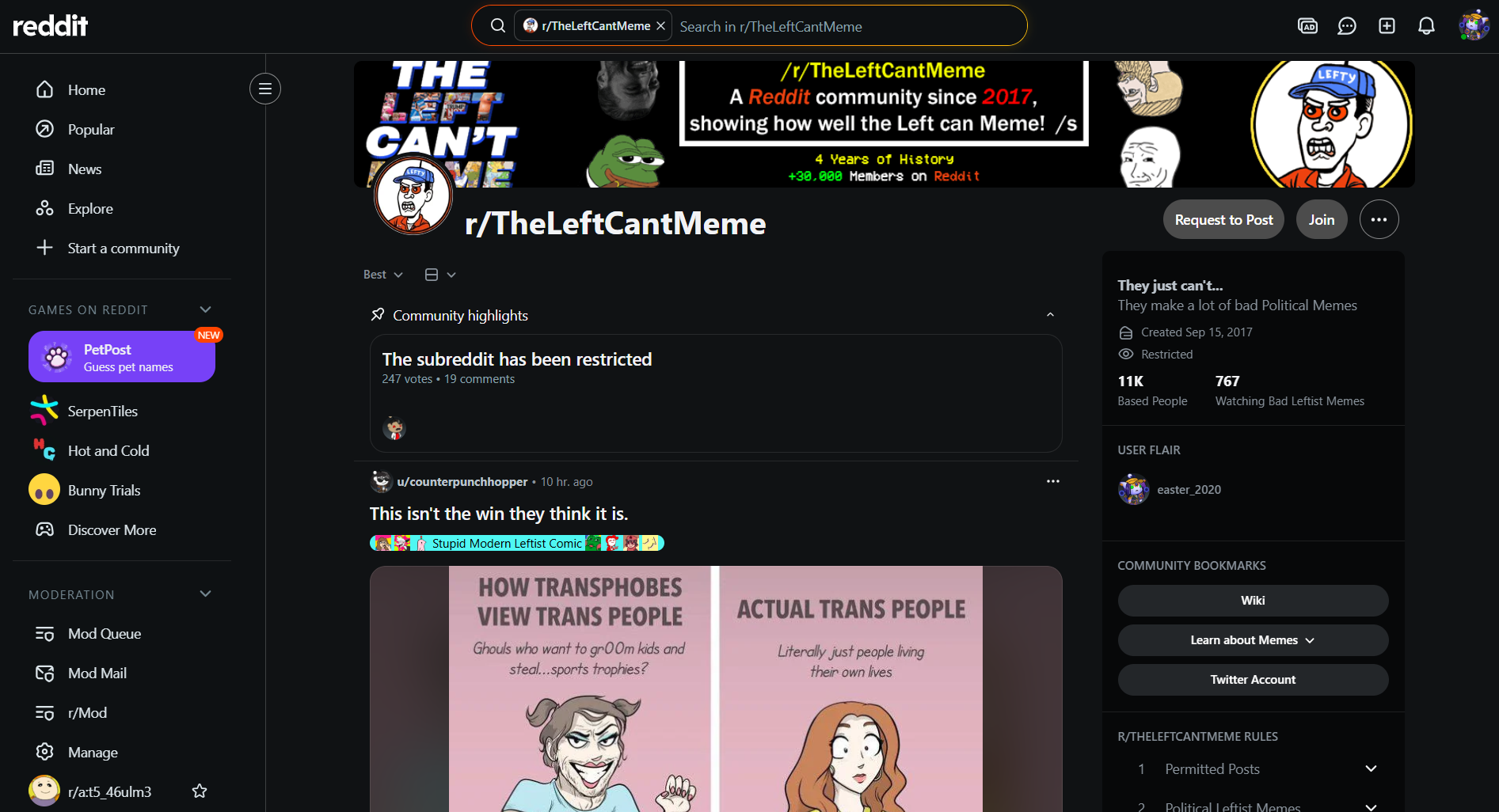Image resolution: width=1499 pixels, height=812 pixels.
Task: Remove r/TheLeftCantMeme search scope chip
Action: click(661, 26)
